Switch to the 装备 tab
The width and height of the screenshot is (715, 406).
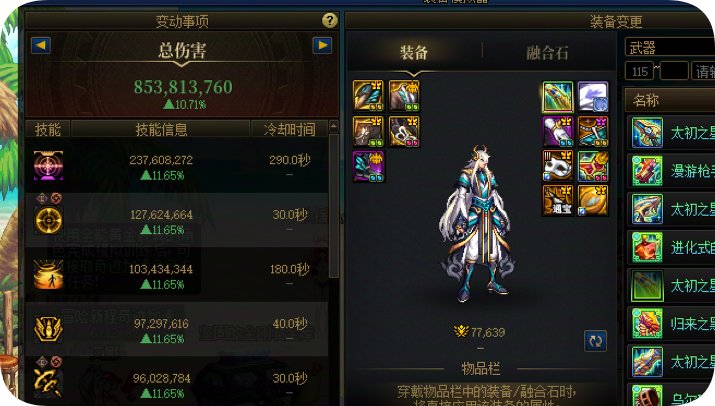(414, 52)
